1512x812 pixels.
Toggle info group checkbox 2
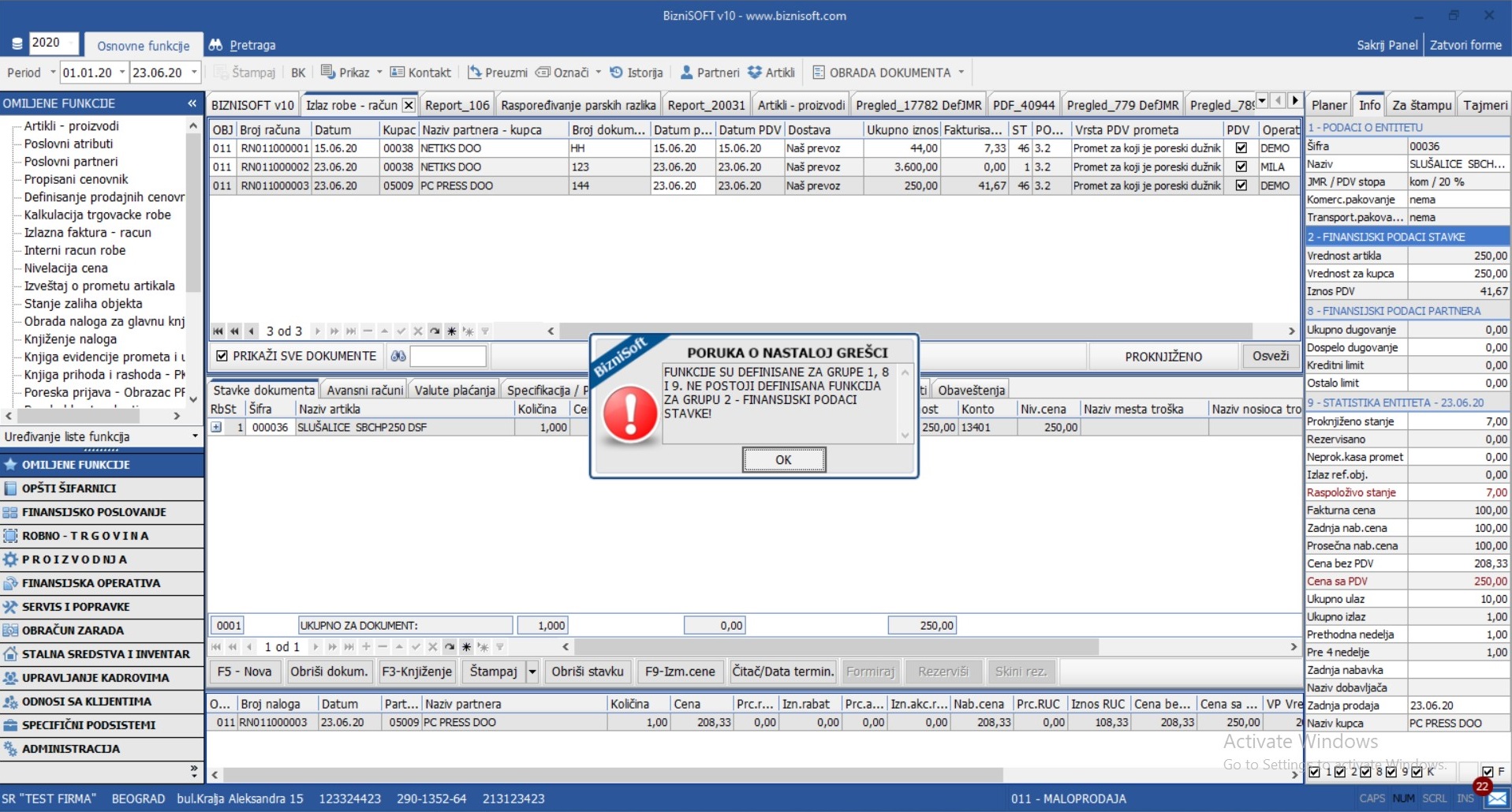coord(1340,772)
